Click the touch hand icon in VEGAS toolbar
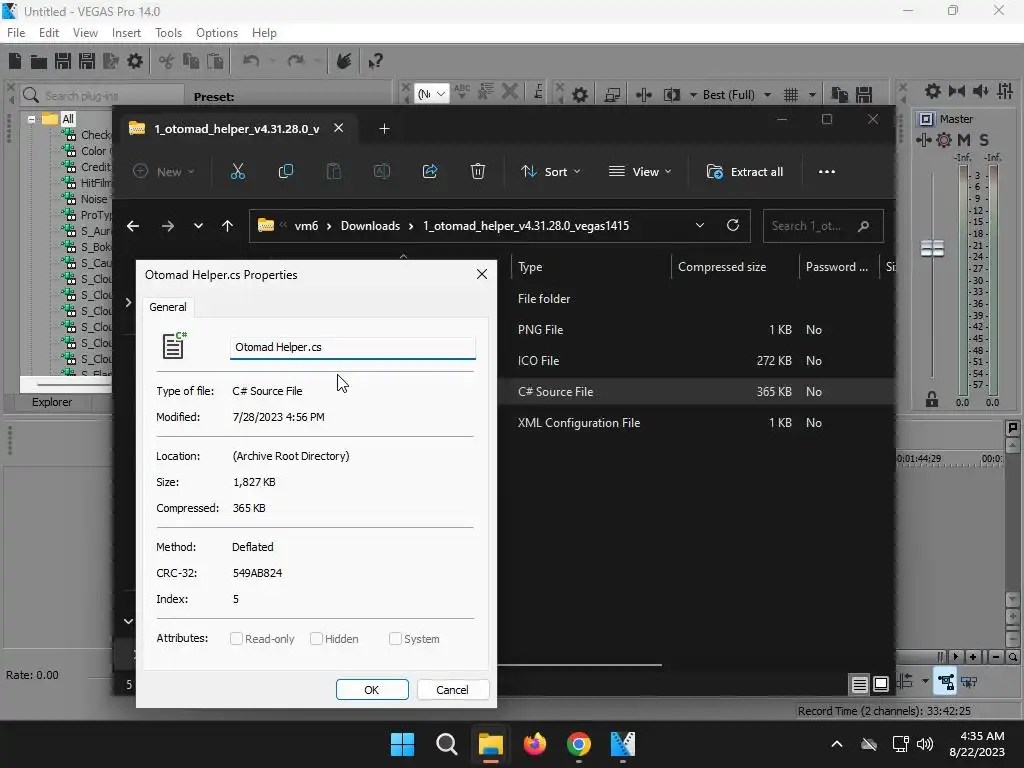The width and height of the screenshot is (1024, 768). click(344, 61)
